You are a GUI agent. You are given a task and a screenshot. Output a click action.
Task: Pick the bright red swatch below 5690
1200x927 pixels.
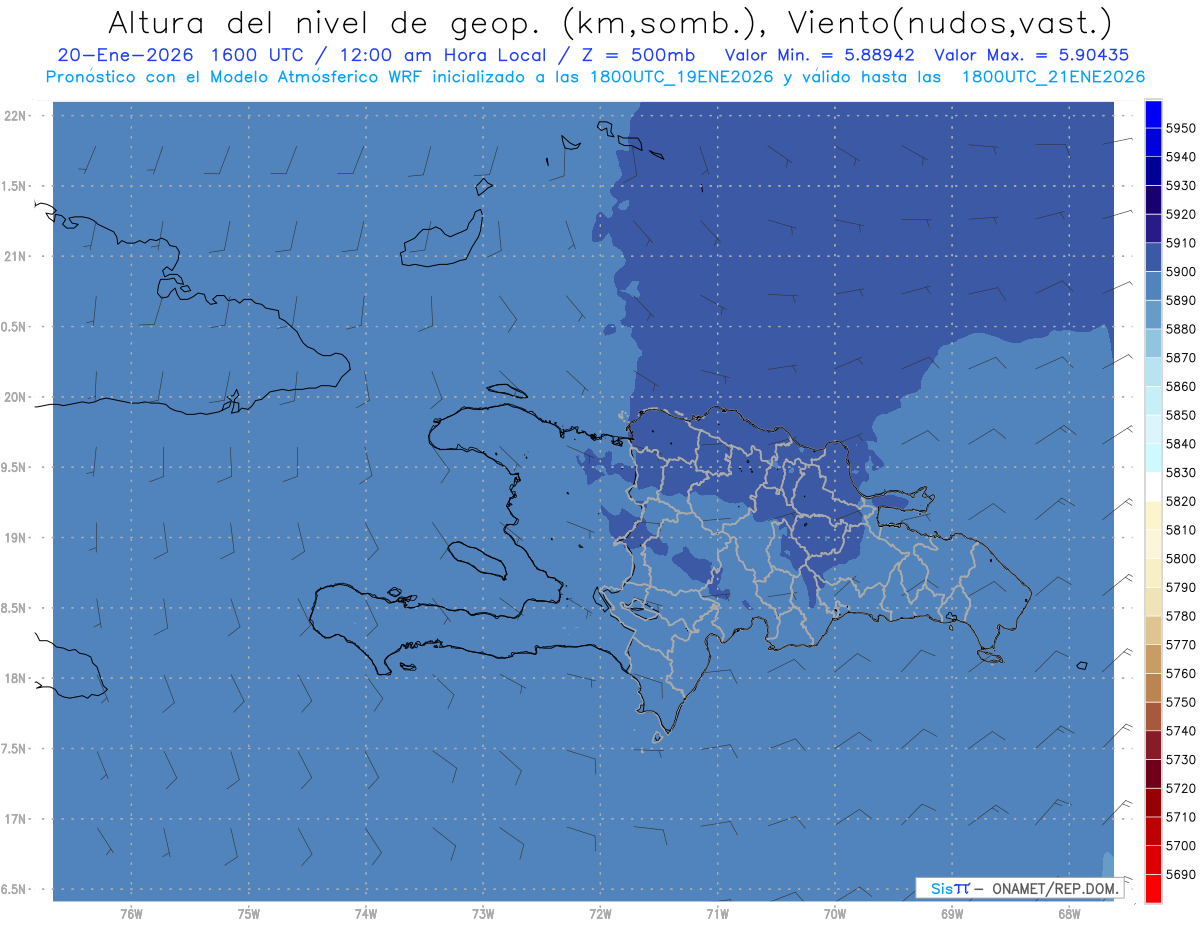(x=1153, y=888)
